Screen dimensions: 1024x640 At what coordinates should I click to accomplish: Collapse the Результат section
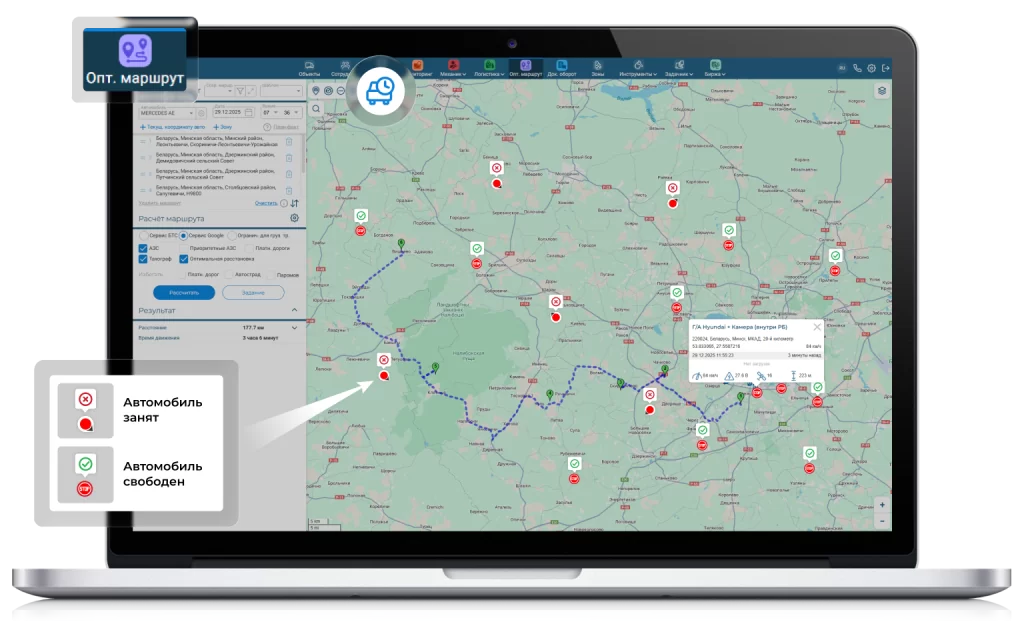(293, 310)
